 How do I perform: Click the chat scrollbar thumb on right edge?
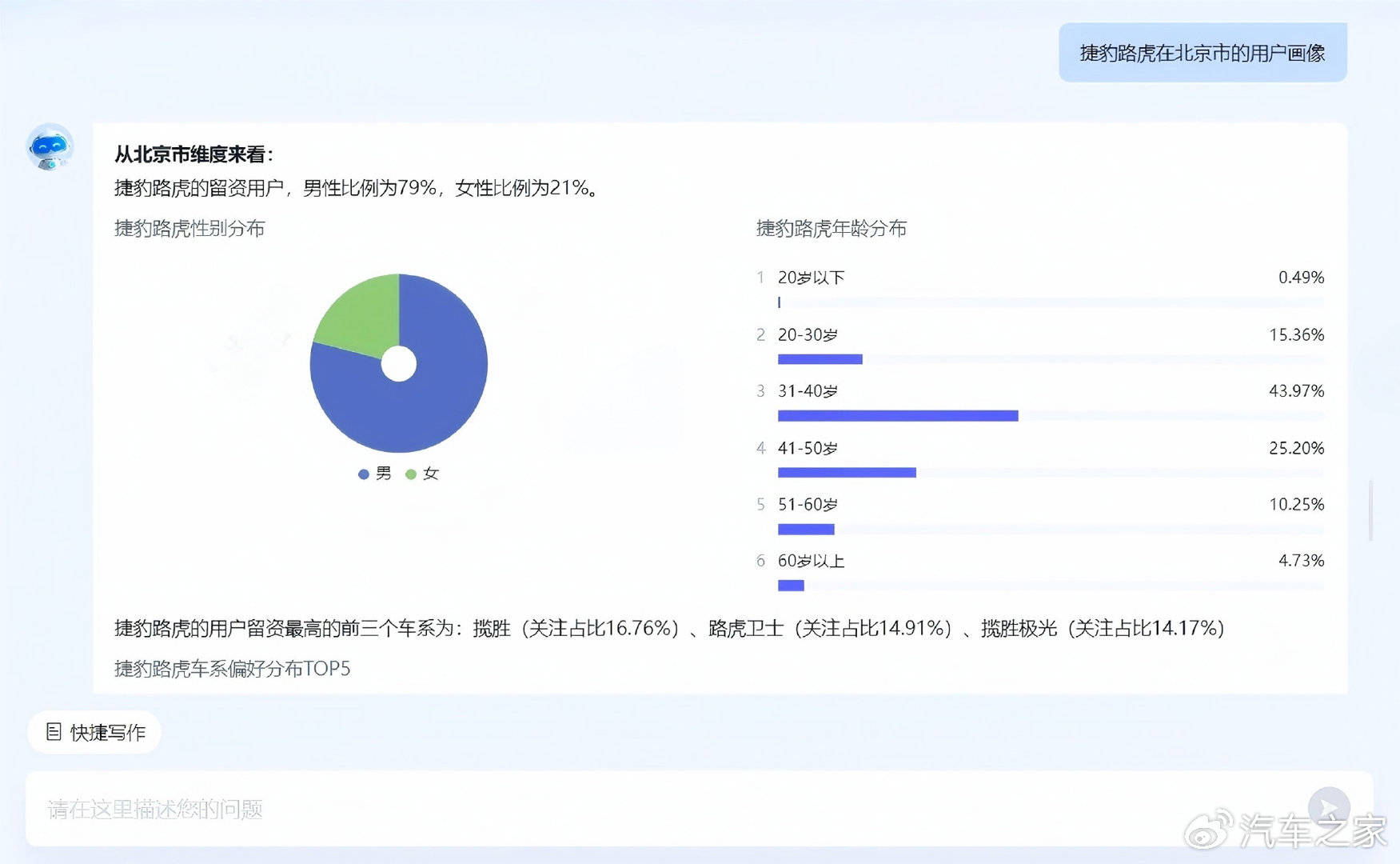(x=1370, y=510)
